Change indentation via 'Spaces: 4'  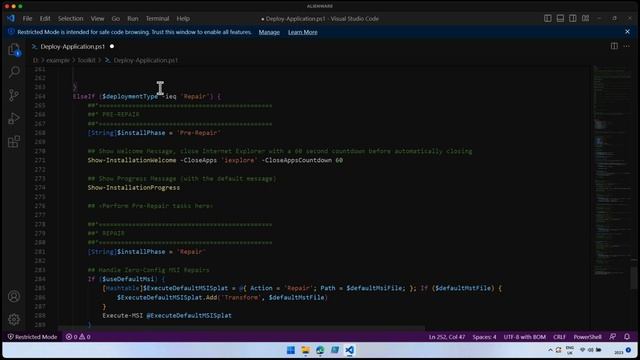point(484,337)
